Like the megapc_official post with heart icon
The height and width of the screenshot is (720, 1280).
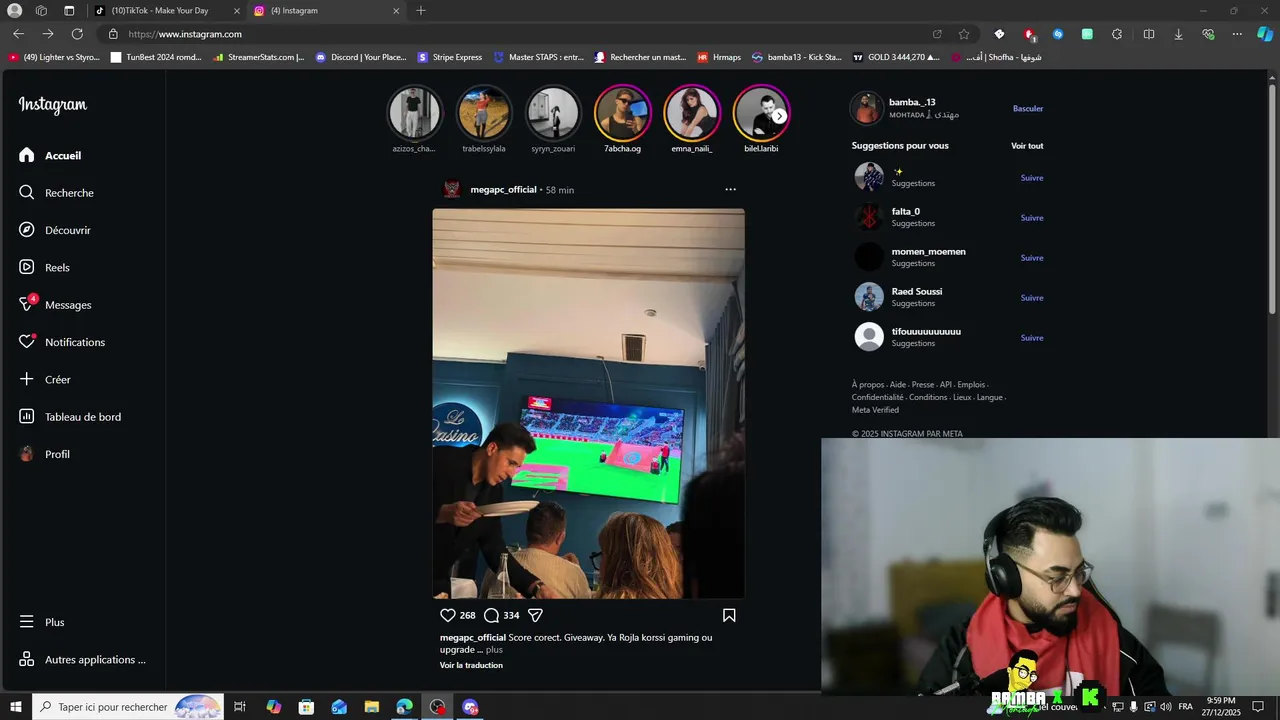click(x=448, y=616)
